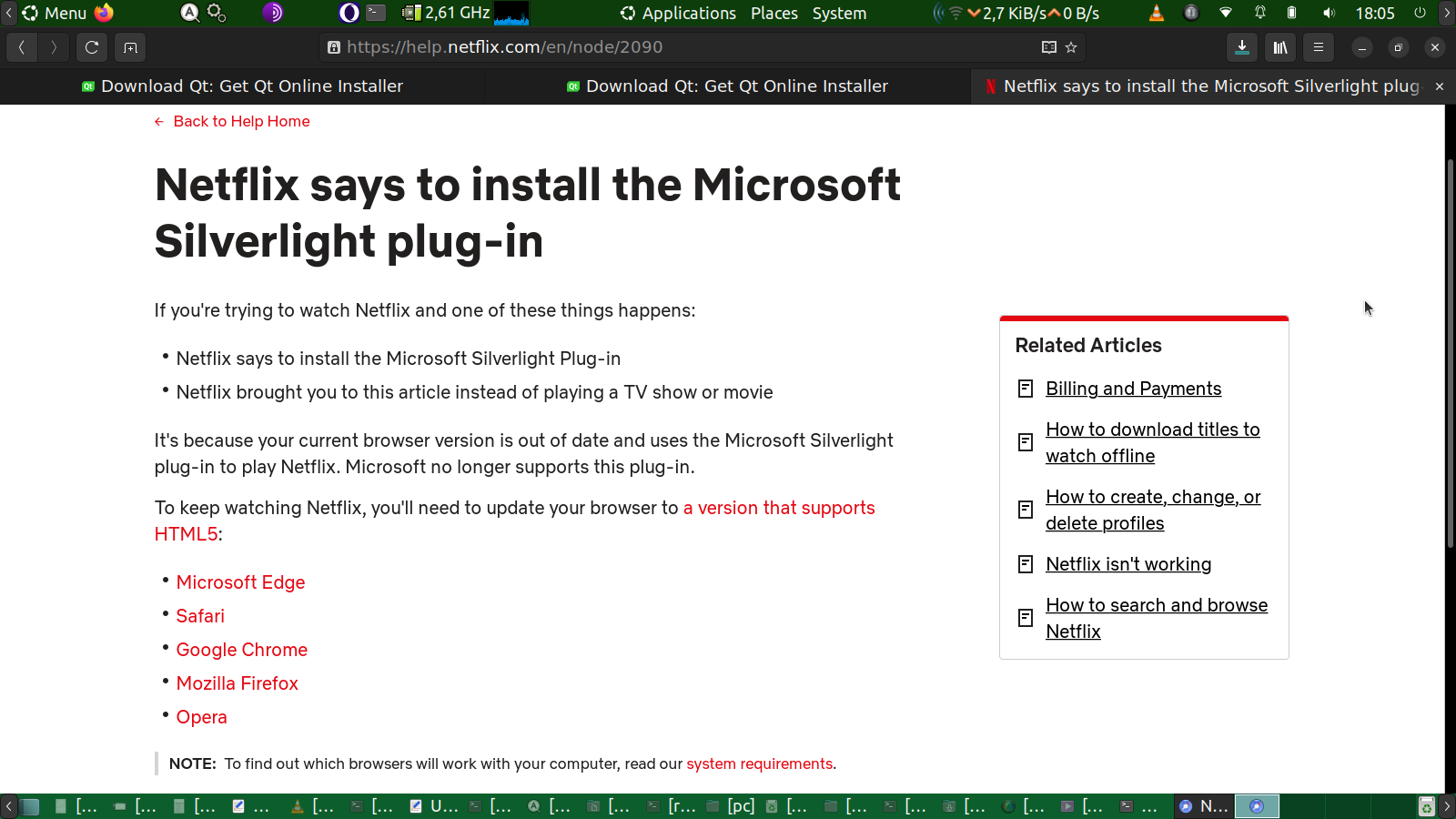
Task: Open Billing and Payments related article
Action: 1134,389
